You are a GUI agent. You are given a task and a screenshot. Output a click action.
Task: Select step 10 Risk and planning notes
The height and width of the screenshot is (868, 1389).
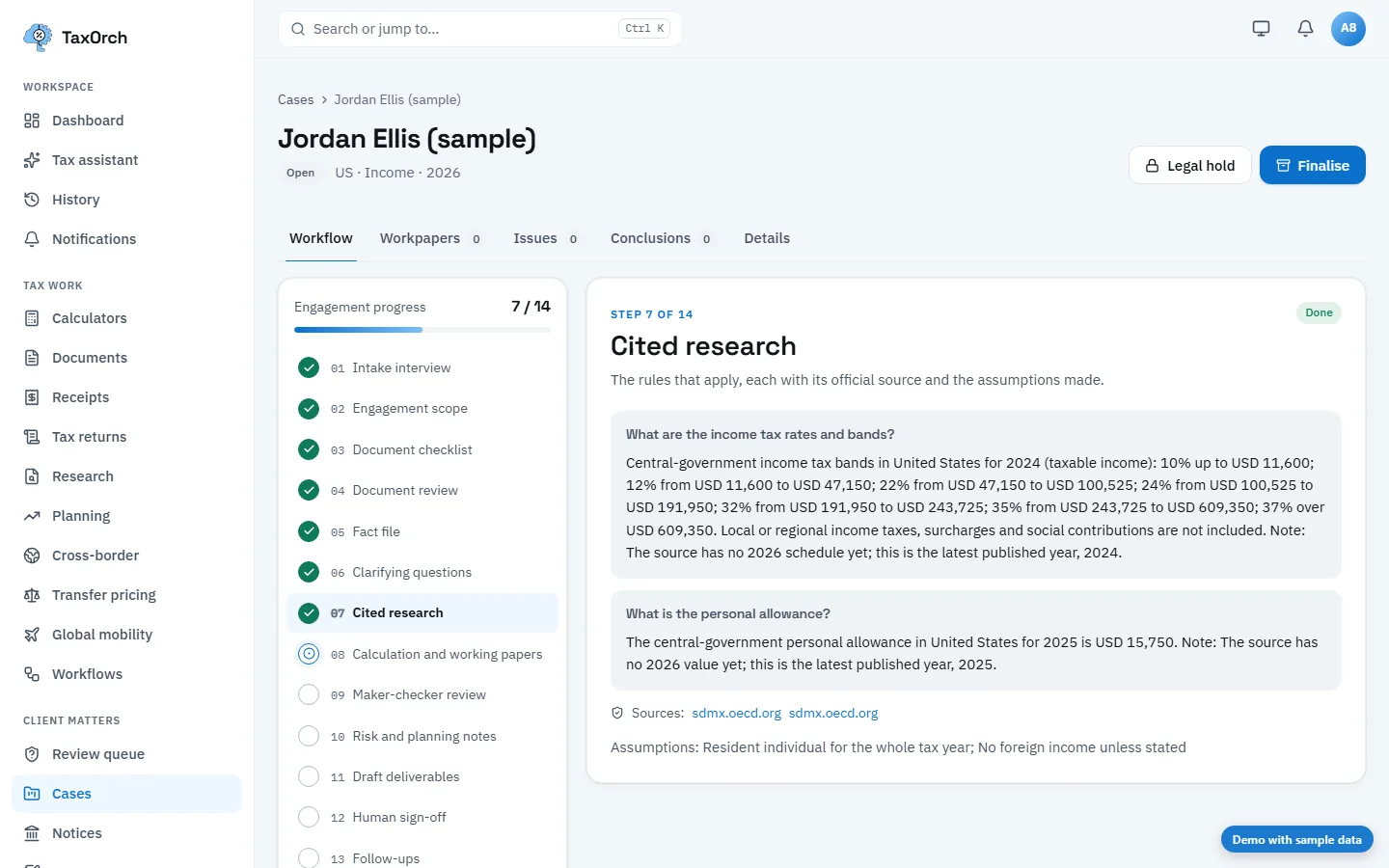[x=422, y=736]
